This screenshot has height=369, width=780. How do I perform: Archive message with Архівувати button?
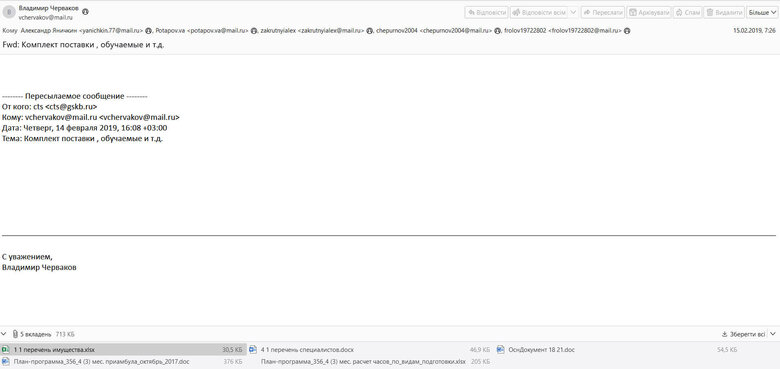(649, 12)
